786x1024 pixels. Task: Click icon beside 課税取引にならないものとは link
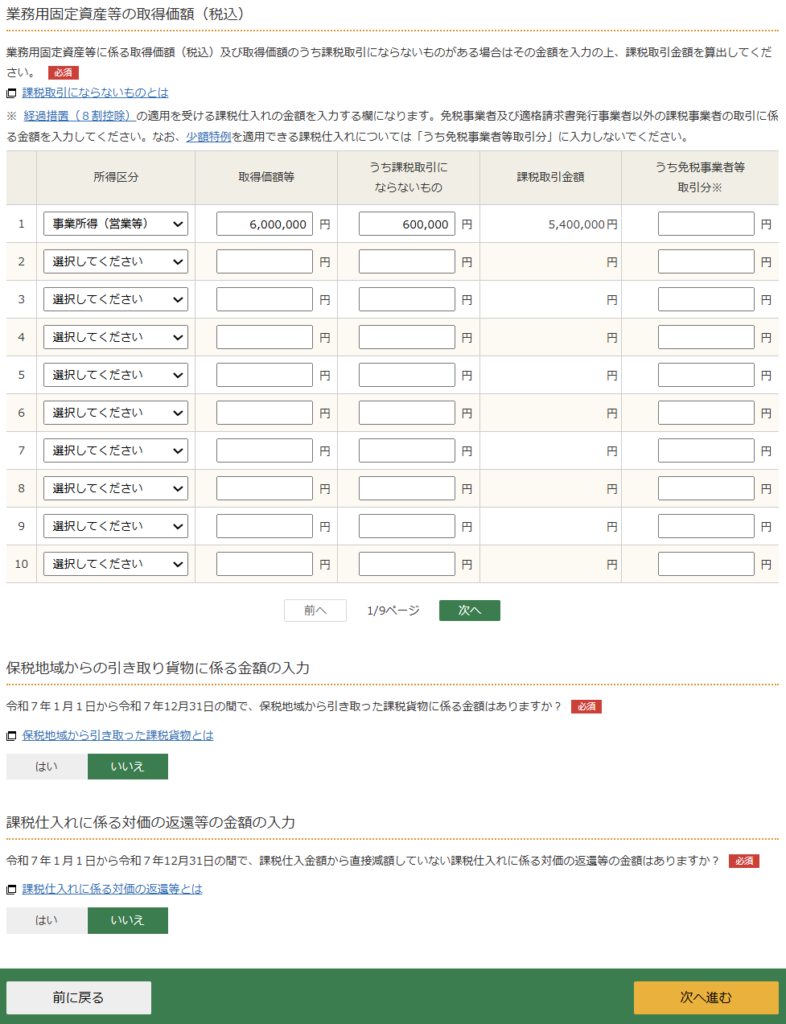click(x=12, y=93)
